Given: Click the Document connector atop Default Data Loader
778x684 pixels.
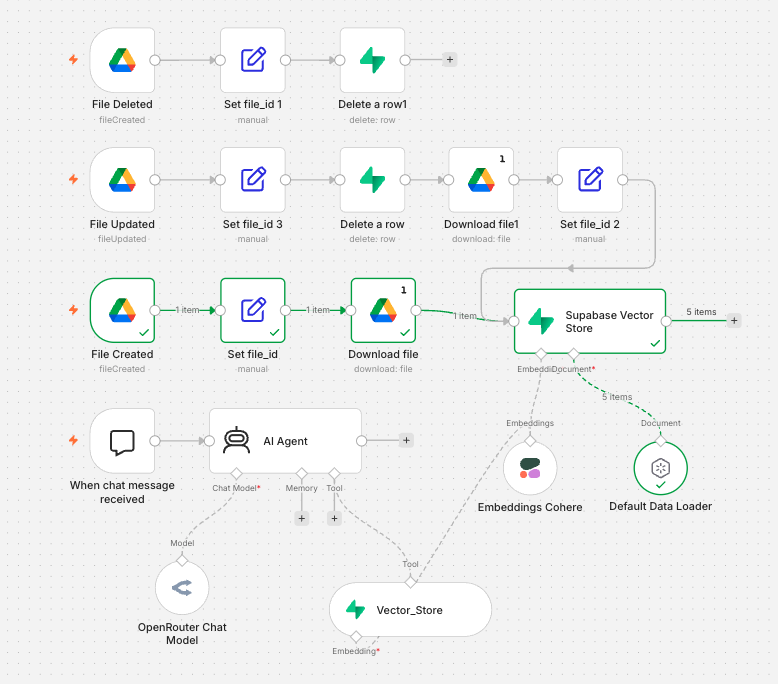Looking at the screenshot, I should [x=660, y=440].
